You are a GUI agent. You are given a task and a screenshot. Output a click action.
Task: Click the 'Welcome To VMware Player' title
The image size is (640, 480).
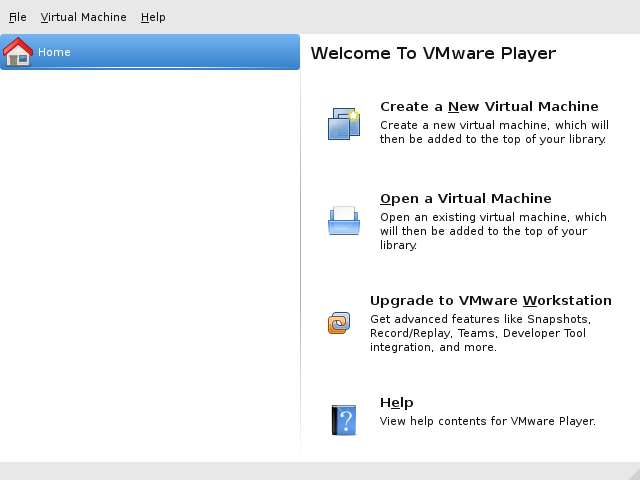[433, 53]
